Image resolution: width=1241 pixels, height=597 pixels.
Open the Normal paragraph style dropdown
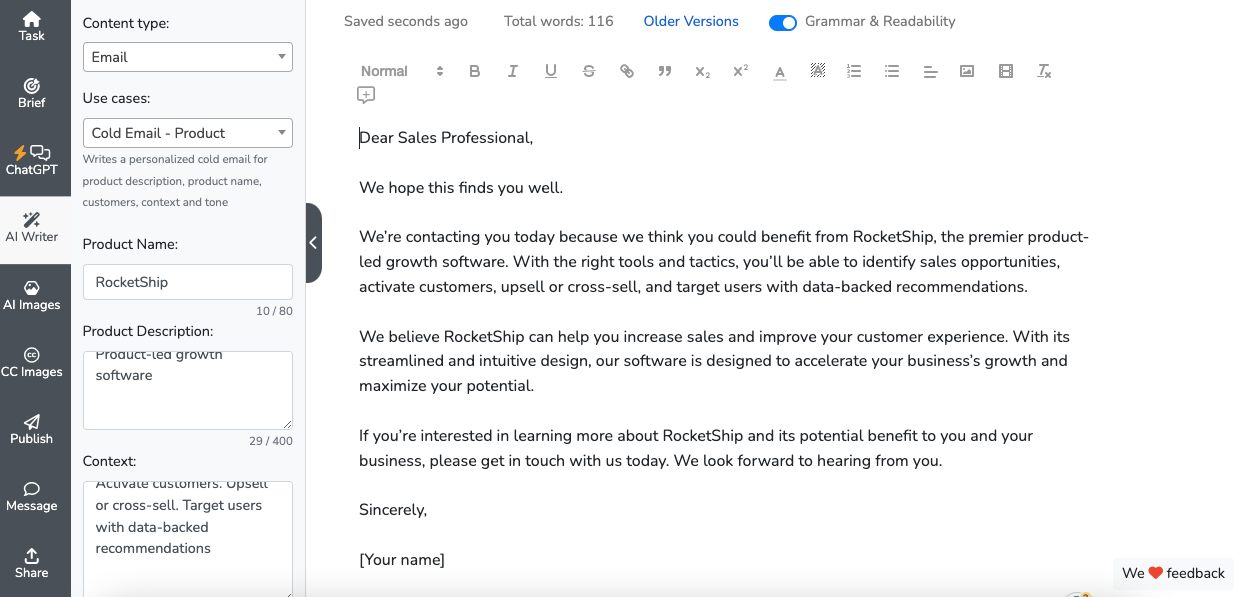coord(402,71)
